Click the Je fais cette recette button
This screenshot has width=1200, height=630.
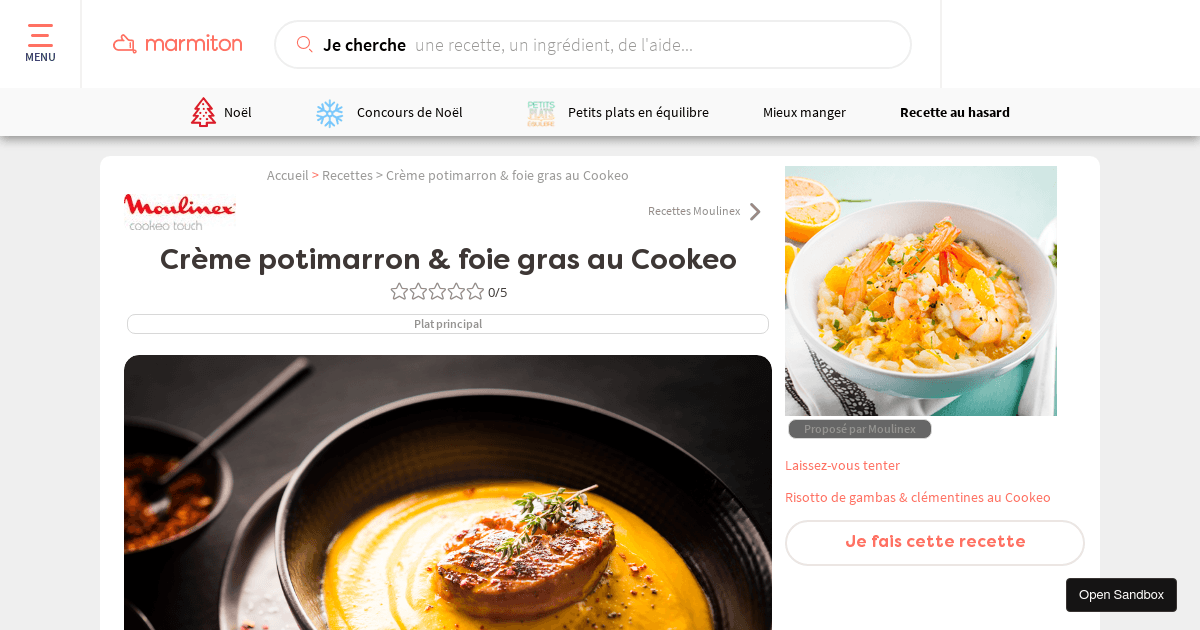click(935, 542)
